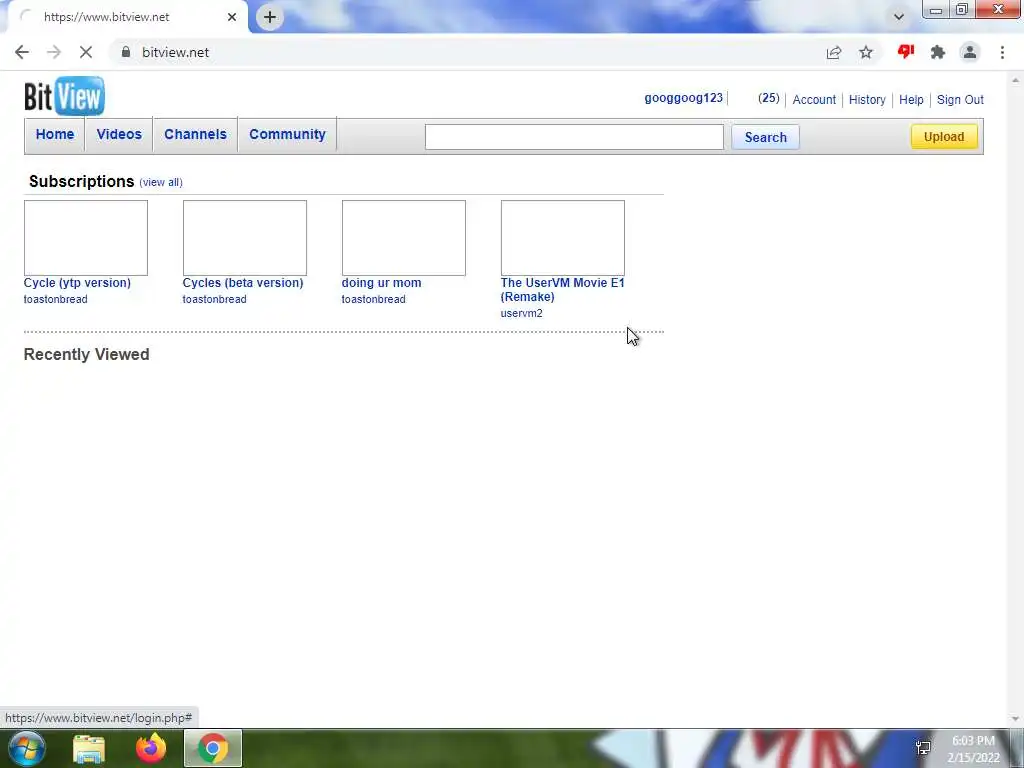The image size is (1024, 768).
Task: Open a new tab with the plus button
Action: coord(270,17)
